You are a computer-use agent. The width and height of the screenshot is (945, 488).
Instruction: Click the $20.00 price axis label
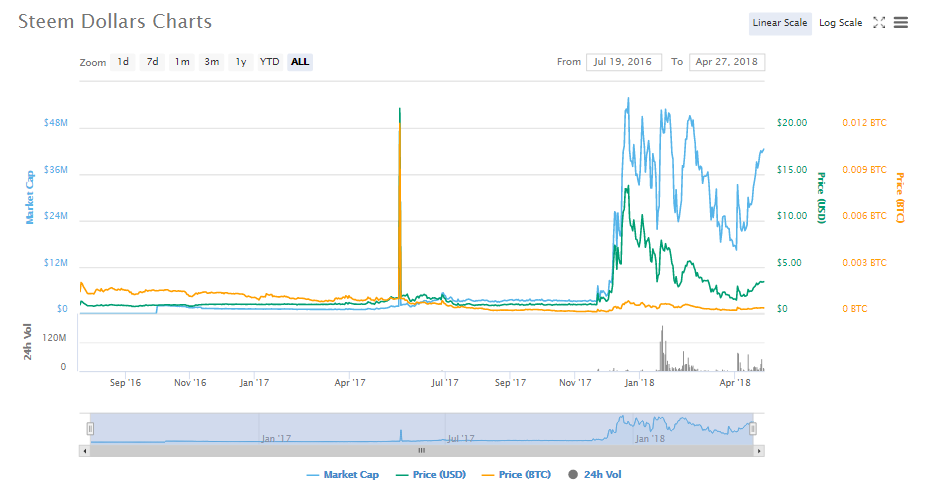pos(792,123)
